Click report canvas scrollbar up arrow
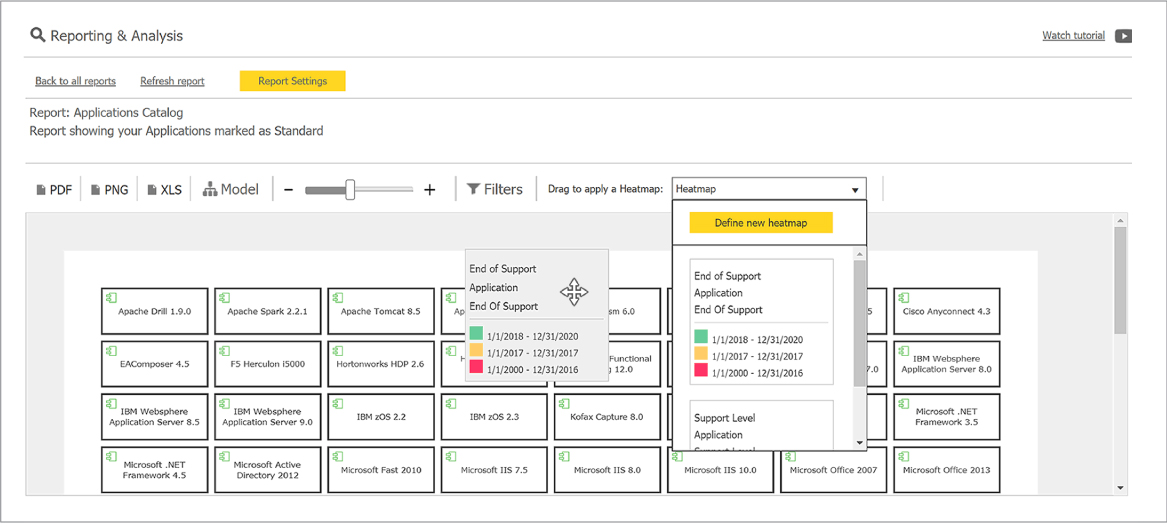 pyautogui.click(x=1120, y=220)
